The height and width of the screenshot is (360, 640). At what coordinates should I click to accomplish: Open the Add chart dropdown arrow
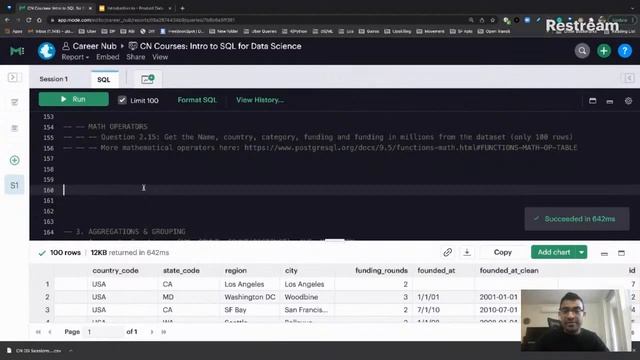point(581,252)
